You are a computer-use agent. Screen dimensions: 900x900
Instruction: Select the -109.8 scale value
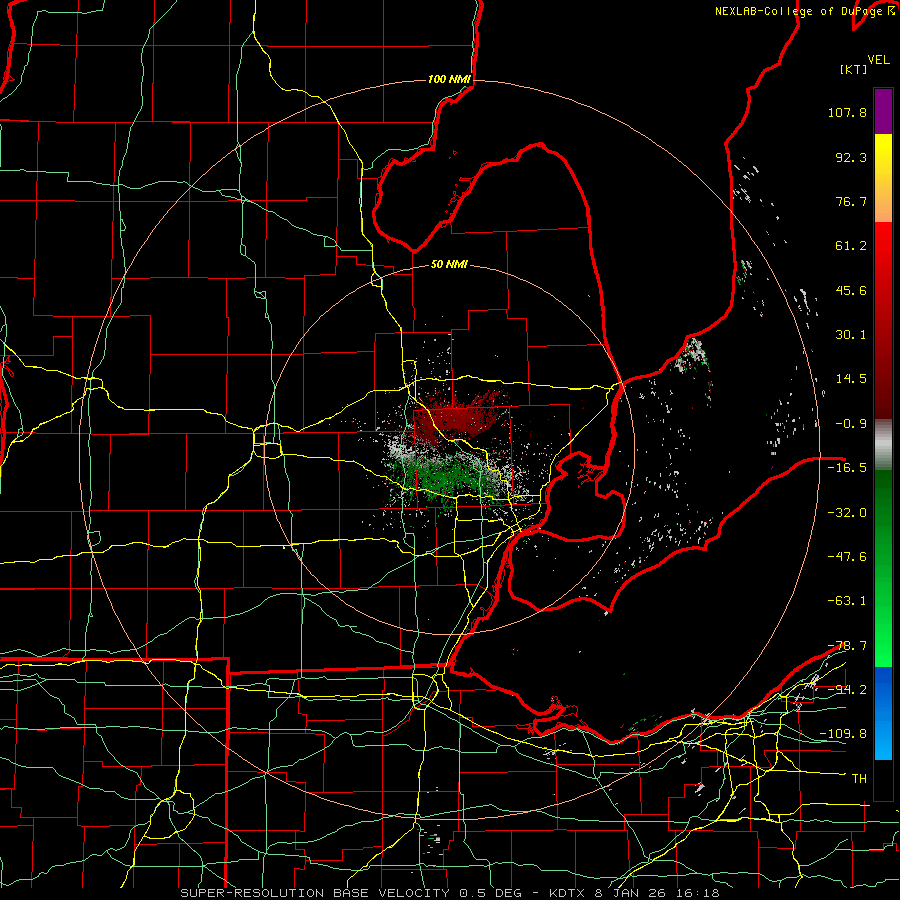(x=843, y=734)
